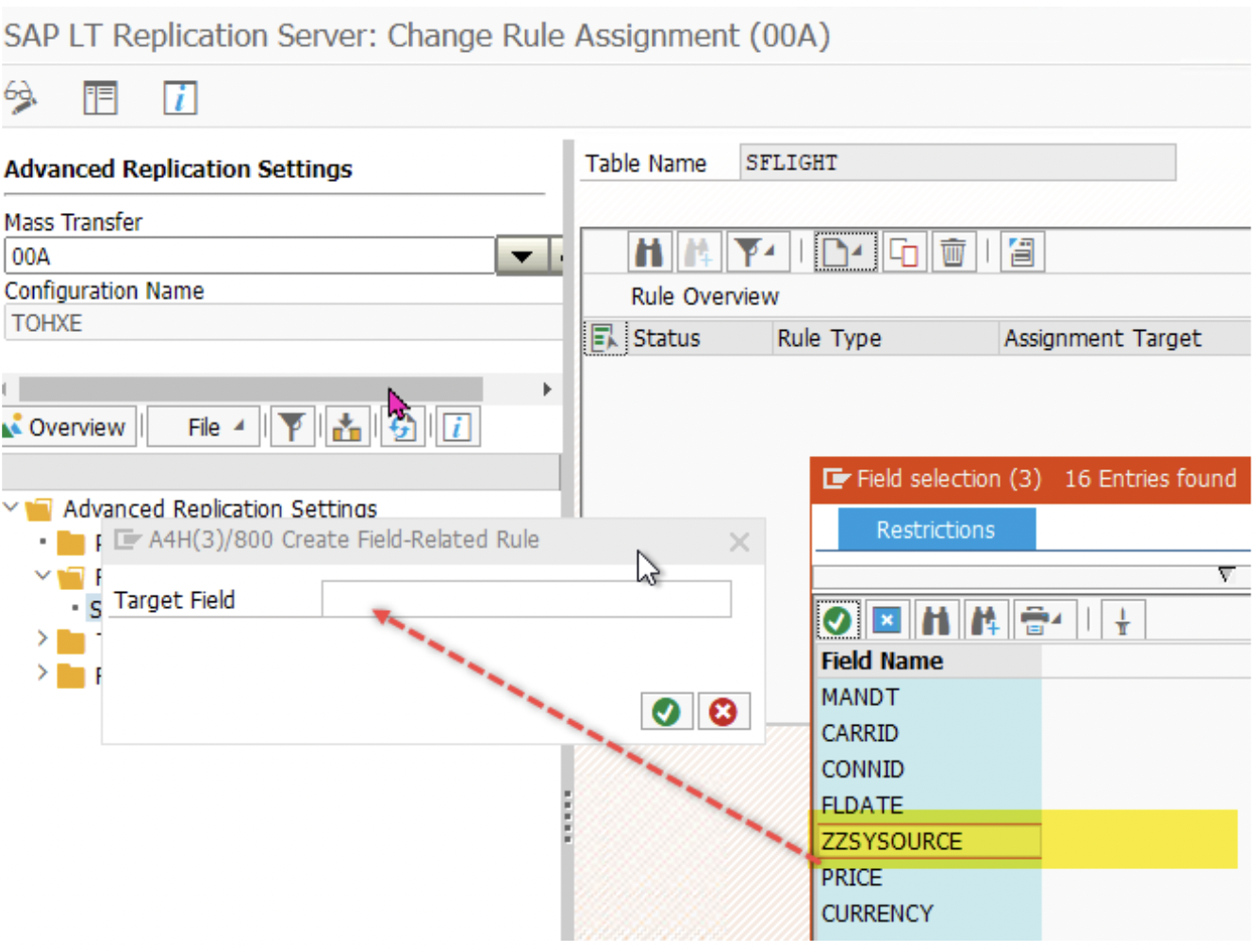Click the Find Next icon in field selection
Image resolution: width=1258 pixels, height=952 pixels.
(985, 619)
